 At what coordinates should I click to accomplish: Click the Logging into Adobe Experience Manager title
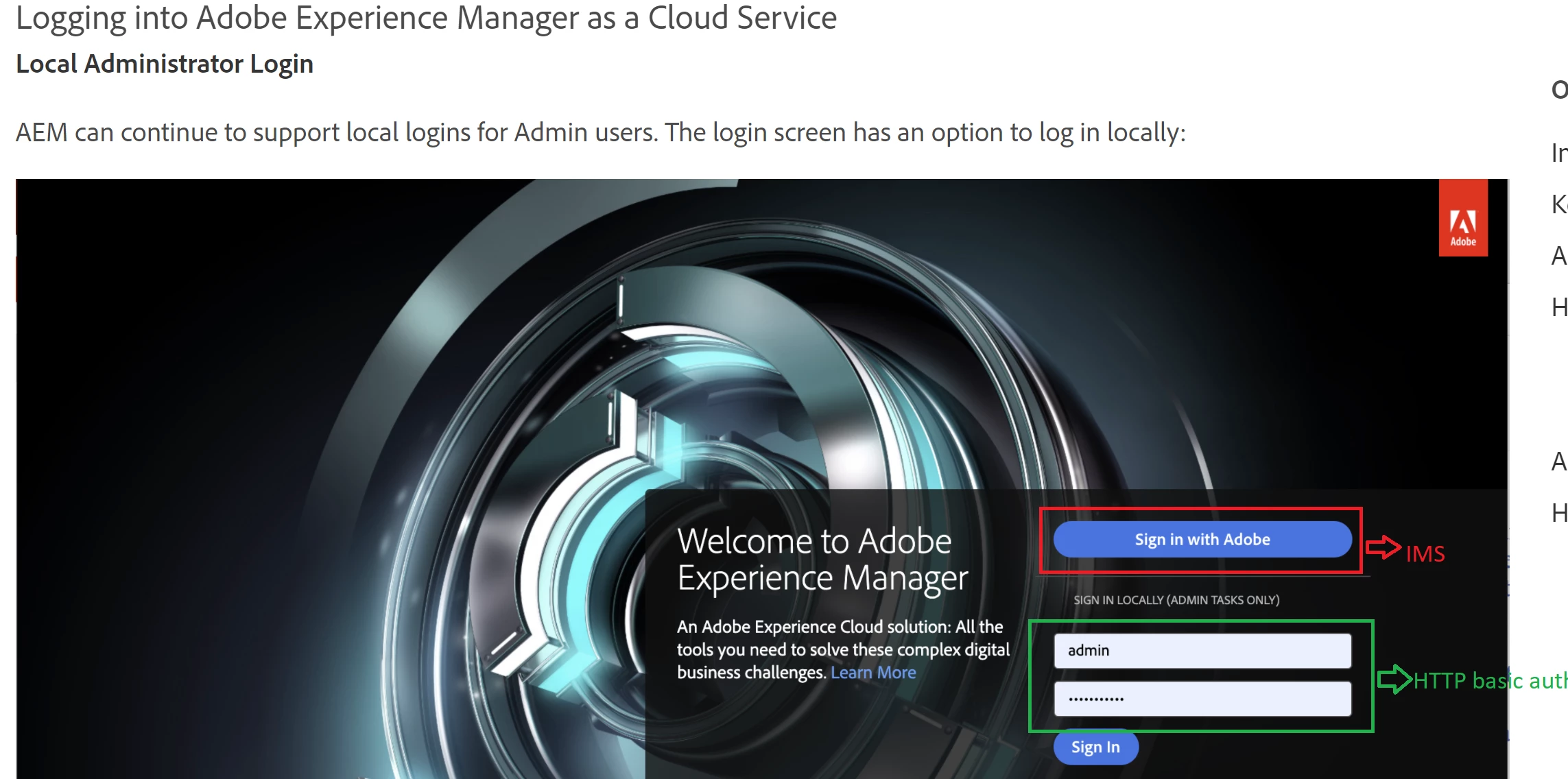point(425,18)
